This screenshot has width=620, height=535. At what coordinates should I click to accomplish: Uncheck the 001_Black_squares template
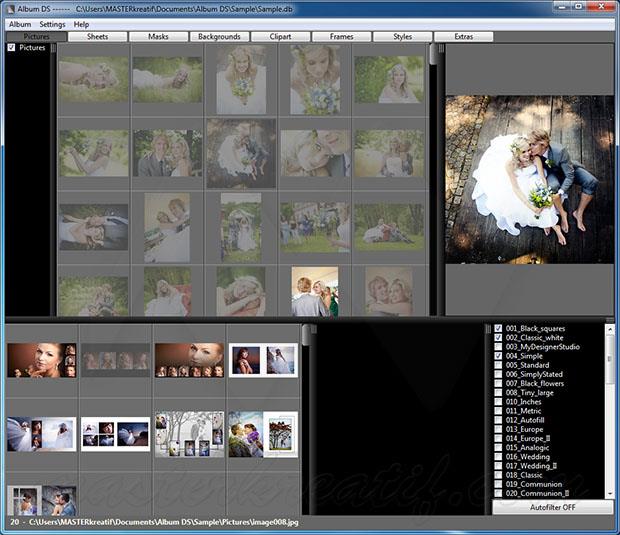pos(499,328)
